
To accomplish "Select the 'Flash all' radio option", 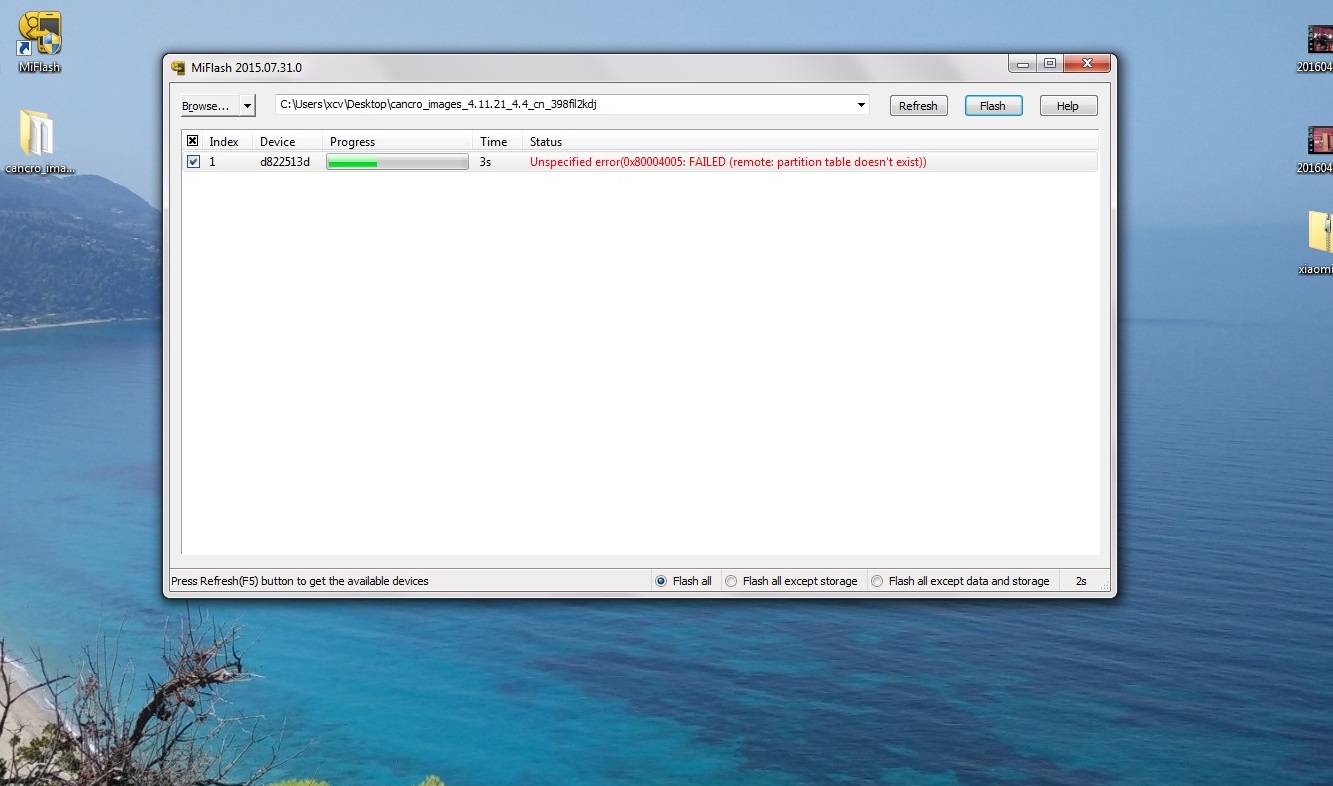I will coord(660,581).
